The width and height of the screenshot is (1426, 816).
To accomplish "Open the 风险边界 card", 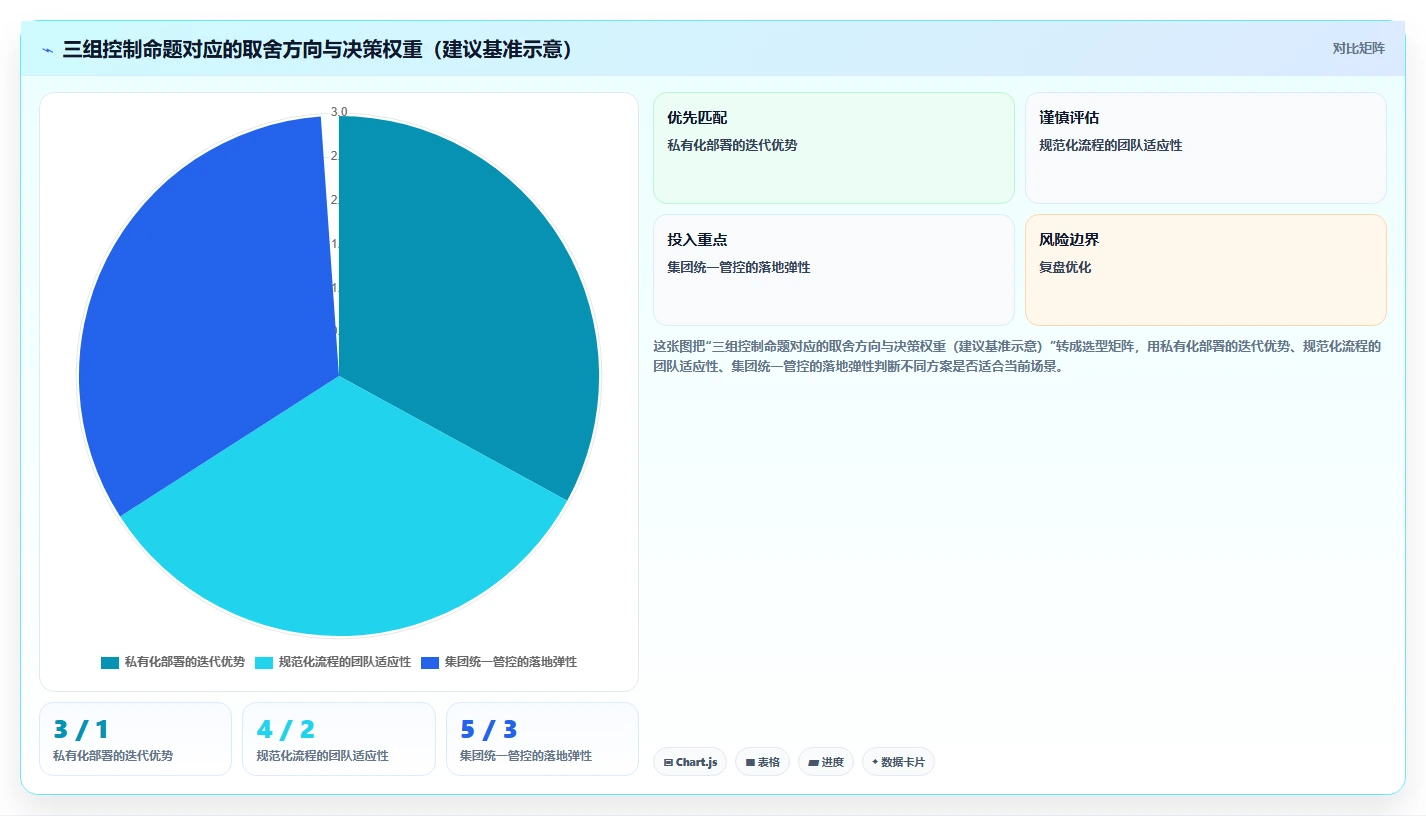I will 1206,270.
